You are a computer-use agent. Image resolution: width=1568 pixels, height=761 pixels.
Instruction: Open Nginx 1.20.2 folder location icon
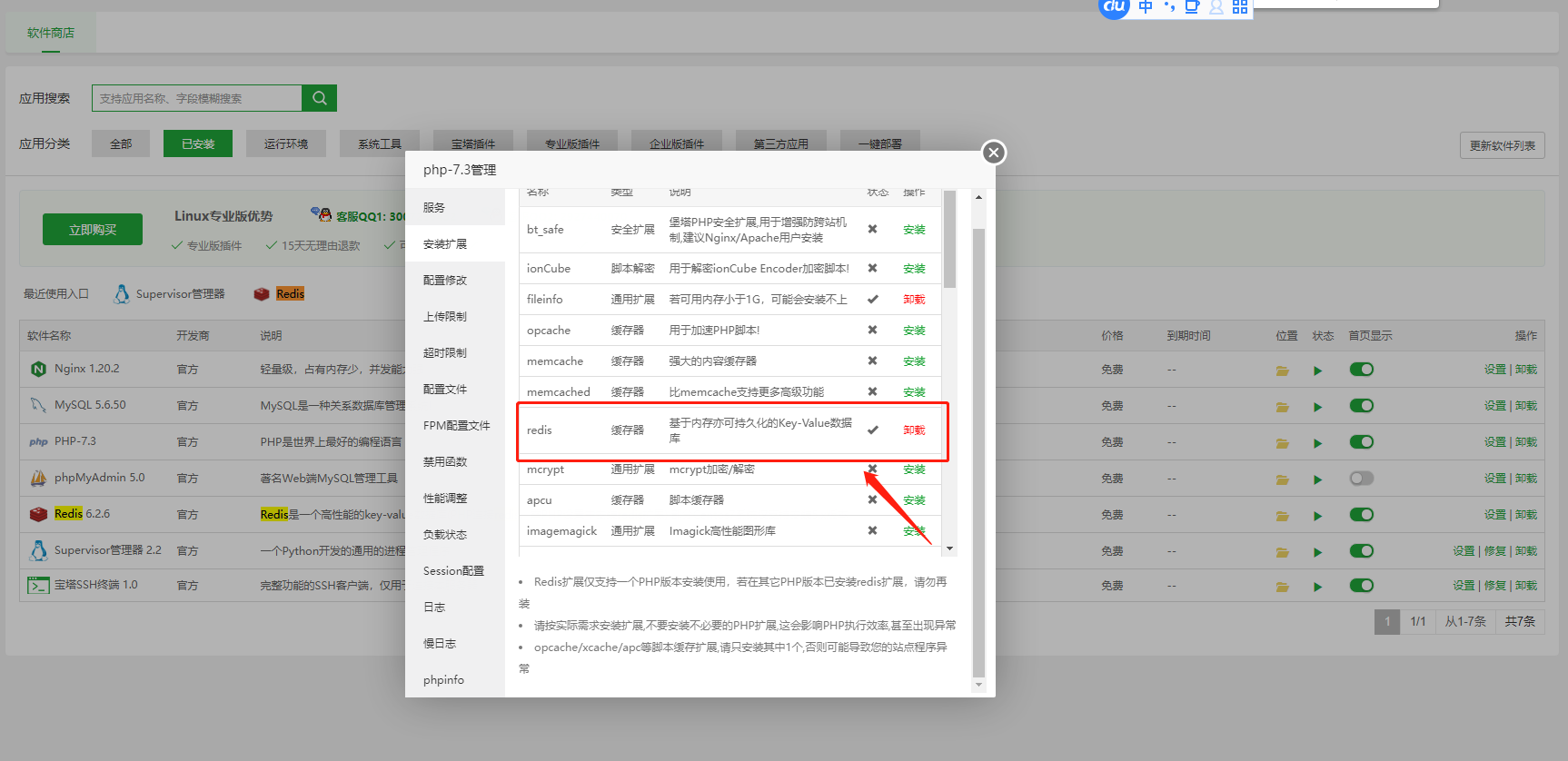coord(1283,371)
